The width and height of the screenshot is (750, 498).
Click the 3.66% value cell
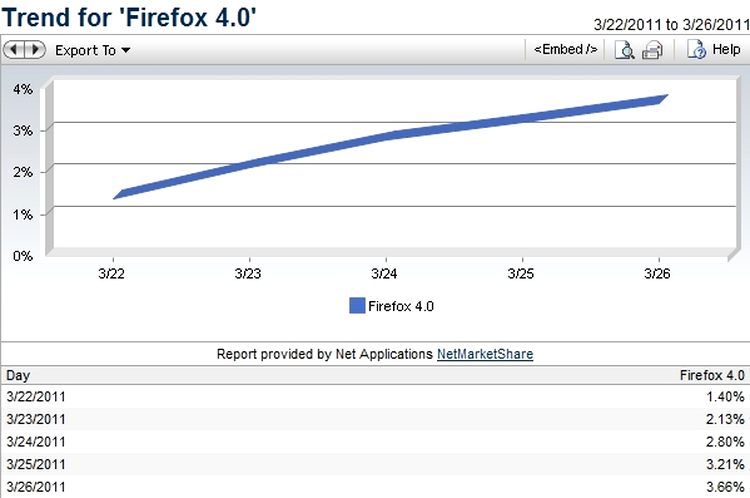coord(725,487)
